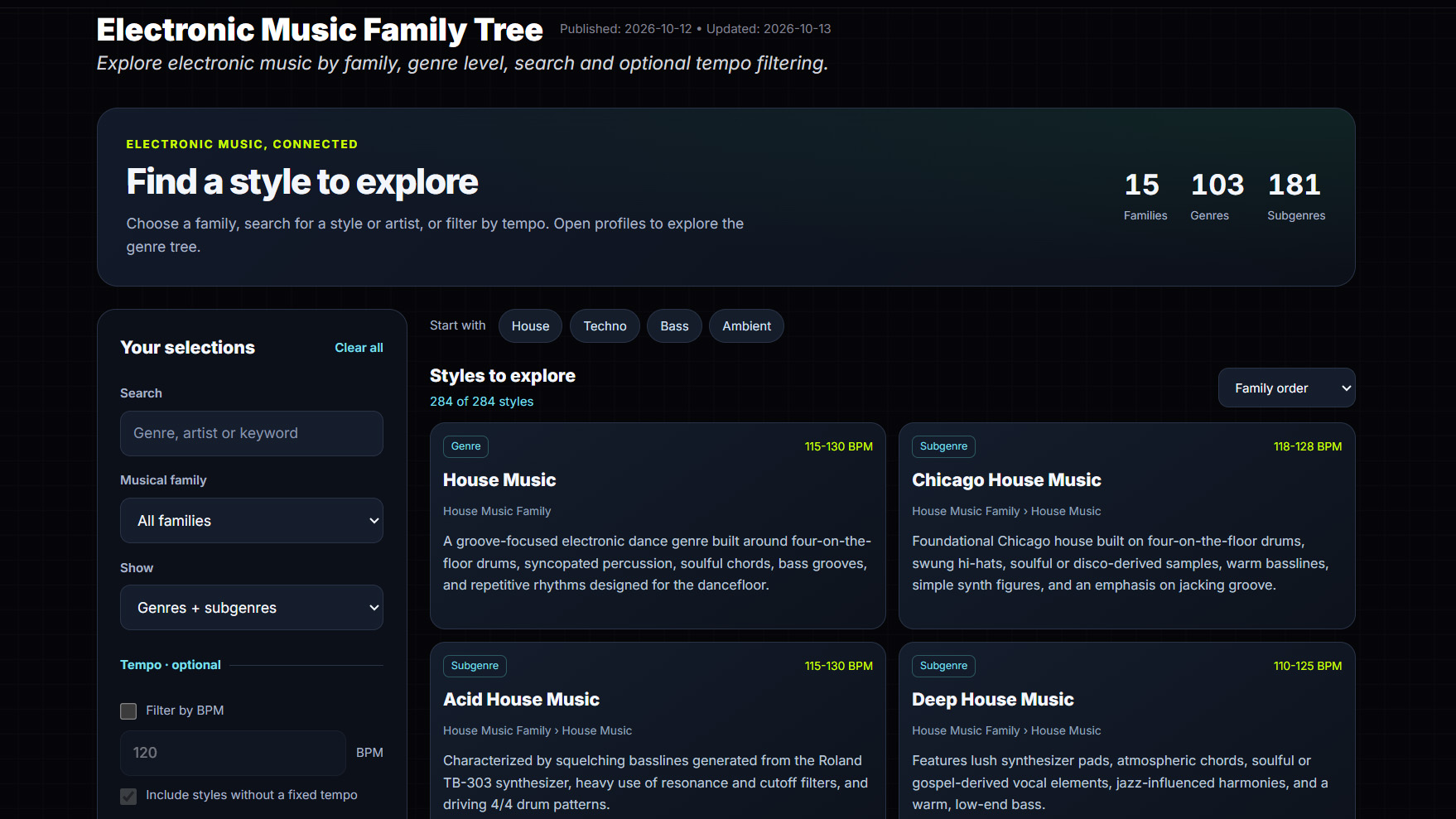The height and width of the screenshot is (819, 1456).
Task: Click the 103 Genres statistic
Action: click(x=1217, y=196)
